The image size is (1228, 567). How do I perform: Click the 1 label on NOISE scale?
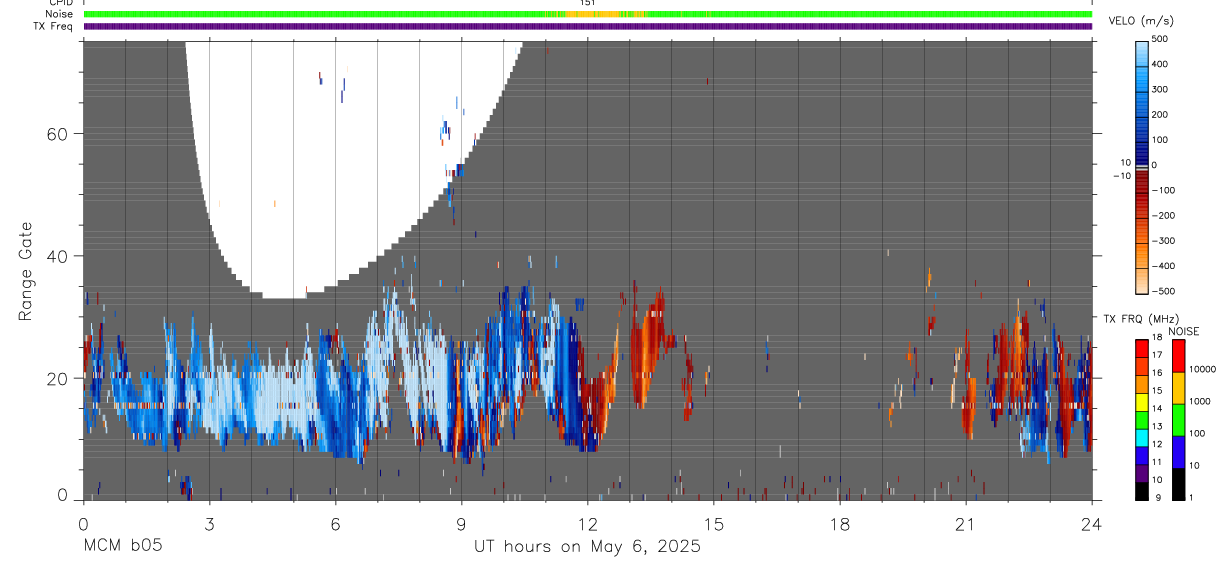[1193, 497]
